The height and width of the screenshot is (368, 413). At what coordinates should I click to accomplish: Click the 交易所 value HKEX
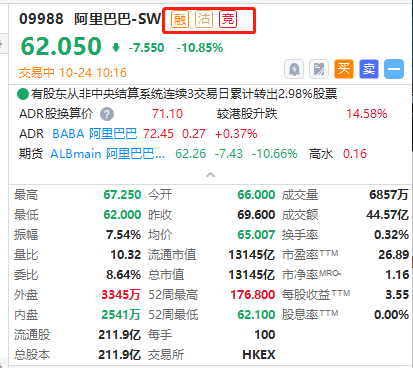[x=259, y=355]
